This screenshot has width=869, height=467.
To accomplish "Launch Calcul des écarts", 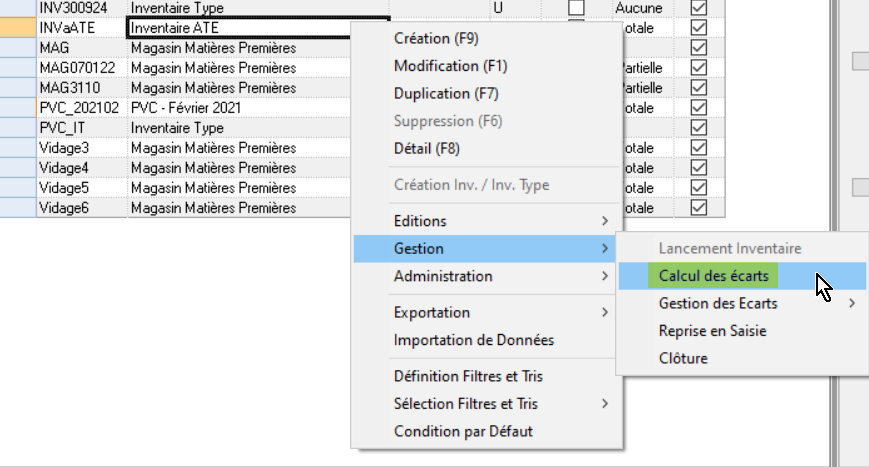I will (x=713, y=276).
